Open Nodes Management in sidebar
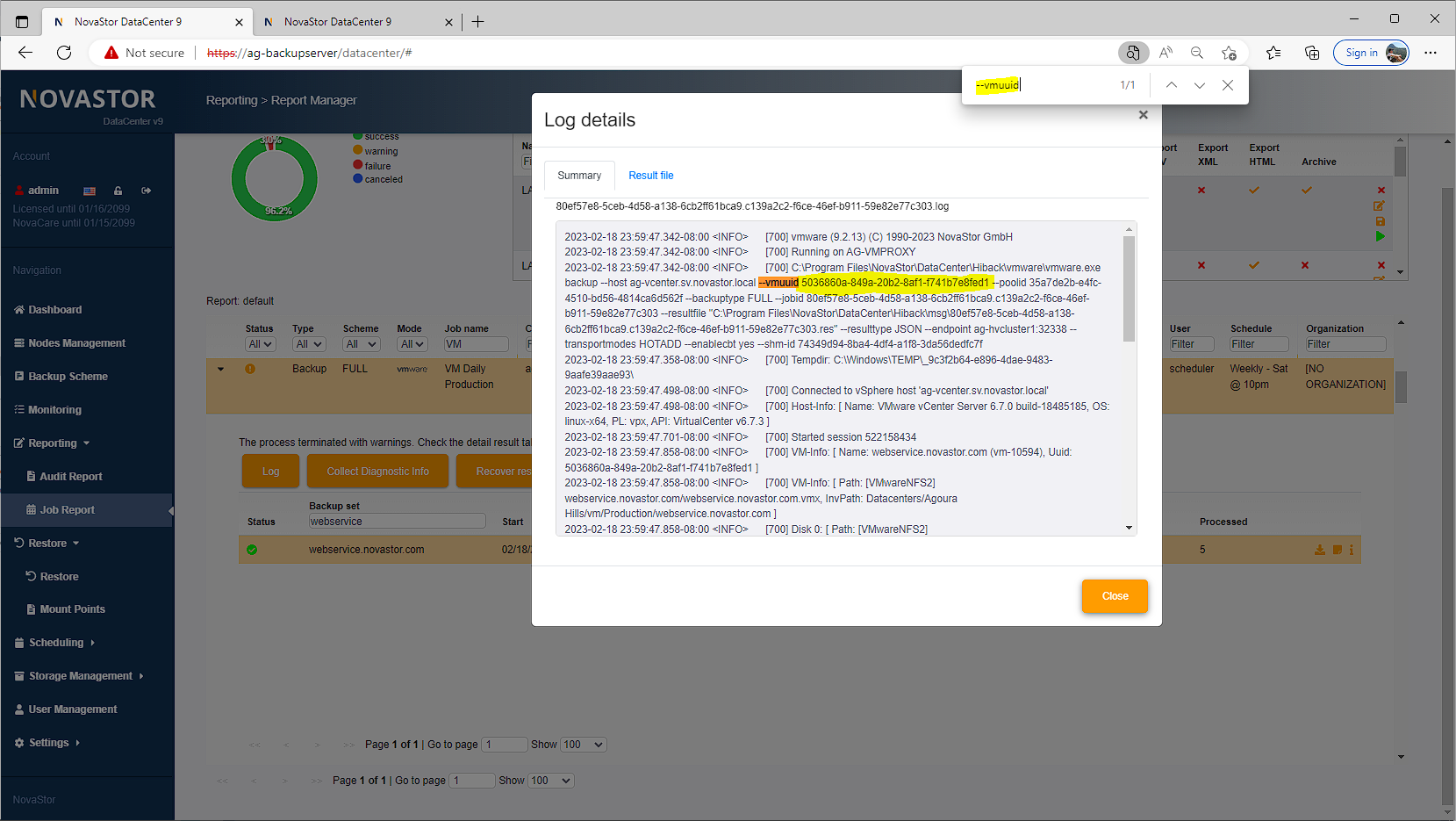Screen dimensions: 1456x821 (76, 343)
